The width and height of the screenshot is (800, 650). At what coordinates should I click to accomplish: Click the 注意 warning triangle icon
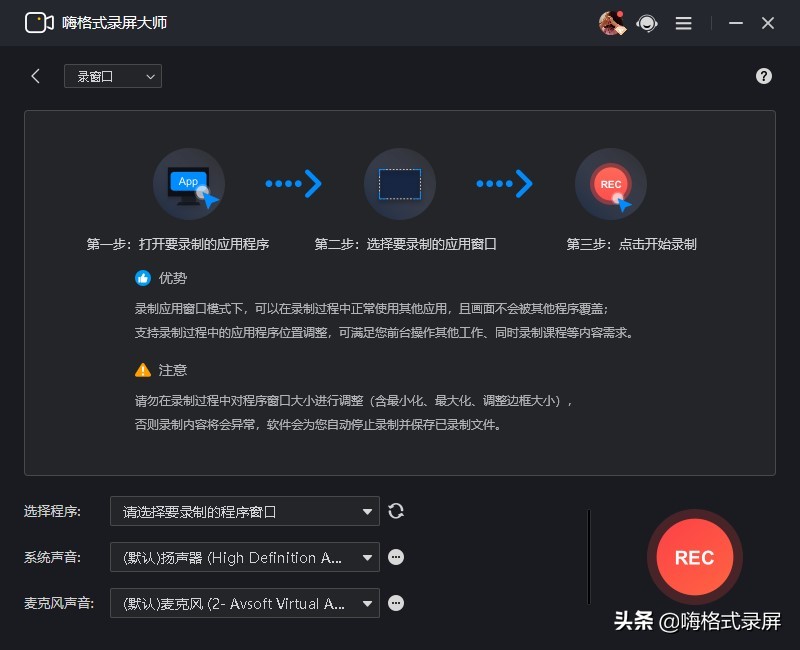(143, 369)
